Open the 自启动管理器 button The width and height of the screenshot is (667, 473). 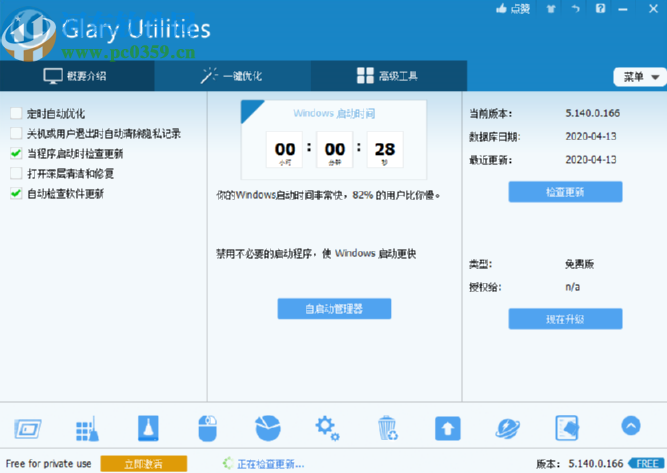(334, 309)
